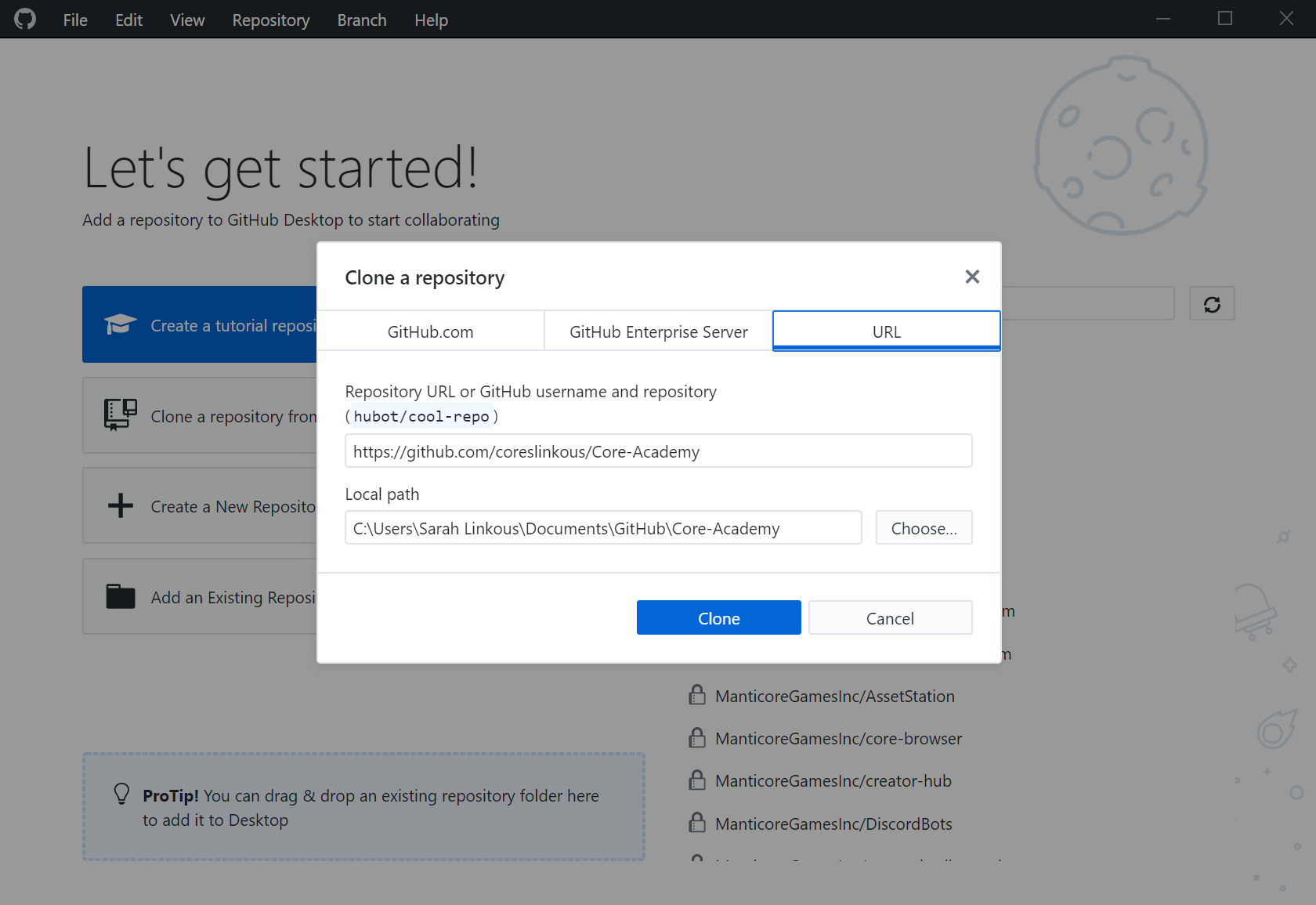Click Add an Existing Repository button

point(200,596)
